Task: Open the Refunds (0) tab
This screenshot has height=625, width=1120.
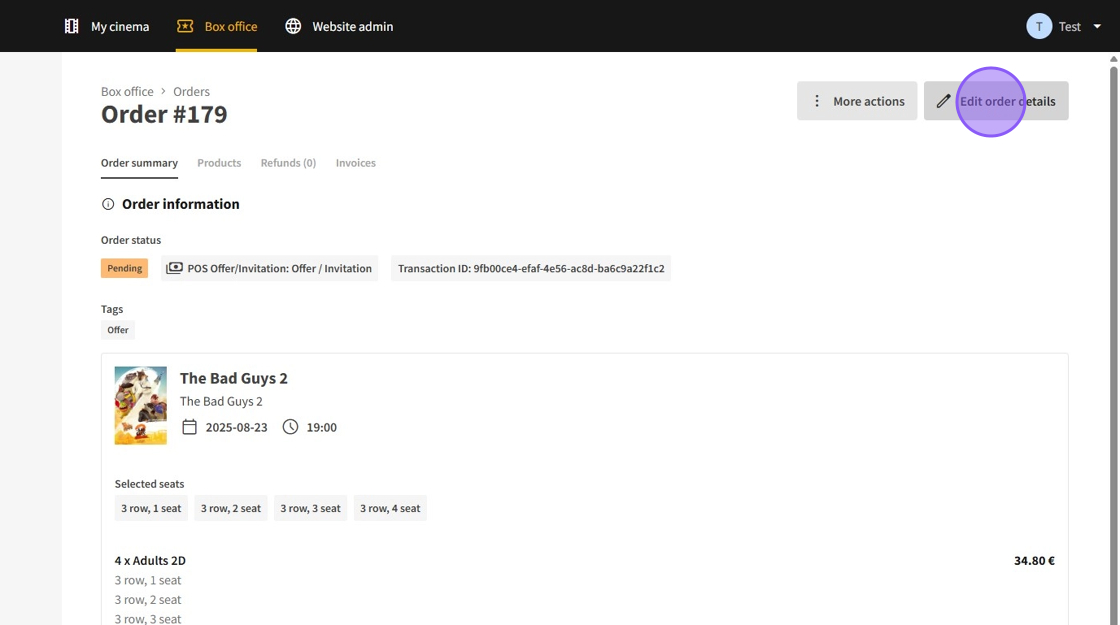Action: 288,163
